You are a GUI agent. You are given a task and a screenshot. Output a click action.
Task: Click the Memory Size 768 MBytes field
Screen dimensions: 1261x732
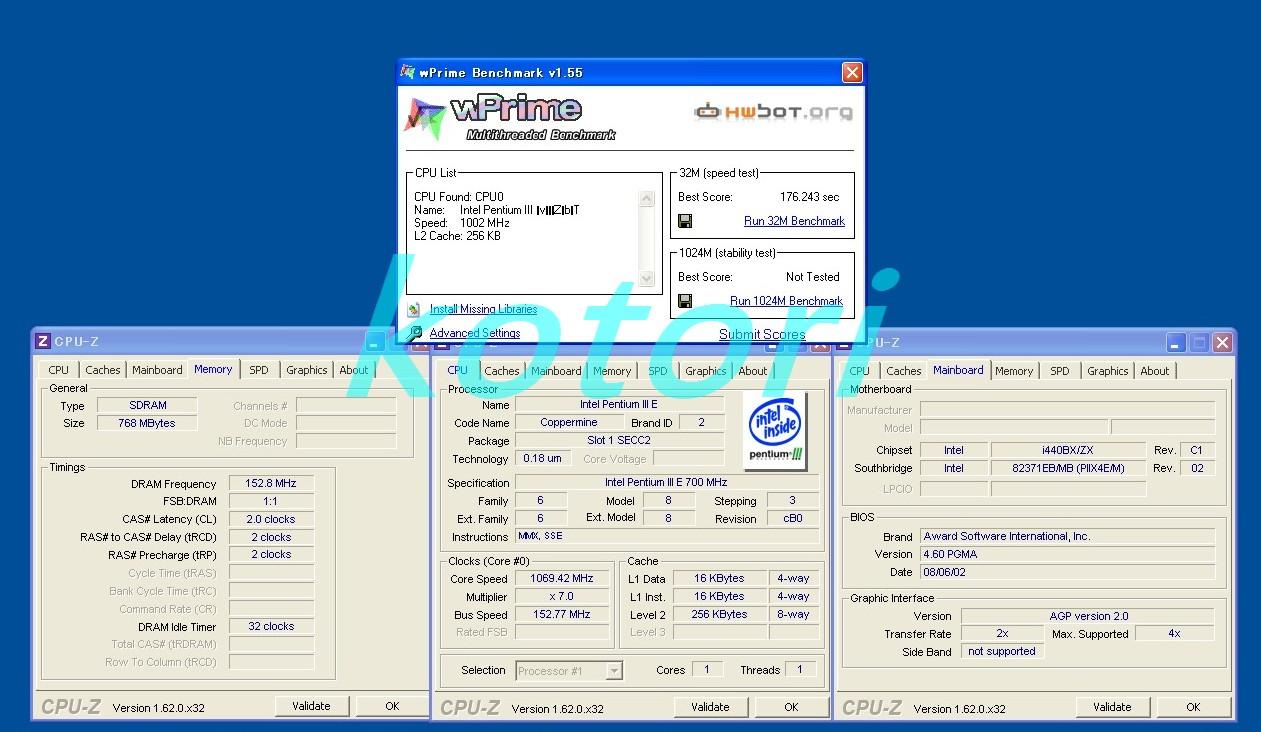pyautogui.click(x=147, y=423)
